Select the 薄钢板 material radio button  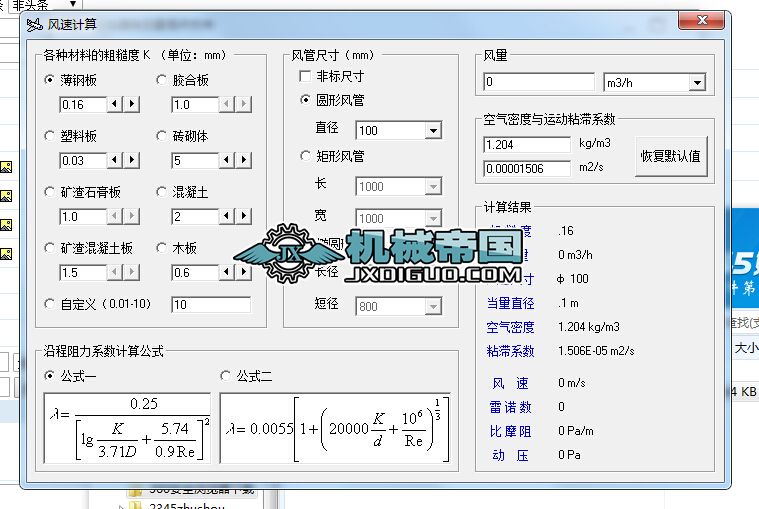[49, 80]
